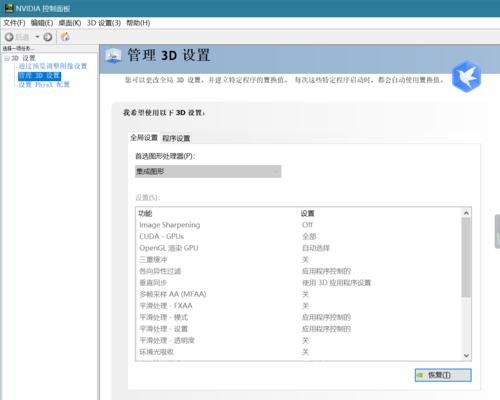Select the 多帧采样 AA (MFAA) row

click(298, 294)
